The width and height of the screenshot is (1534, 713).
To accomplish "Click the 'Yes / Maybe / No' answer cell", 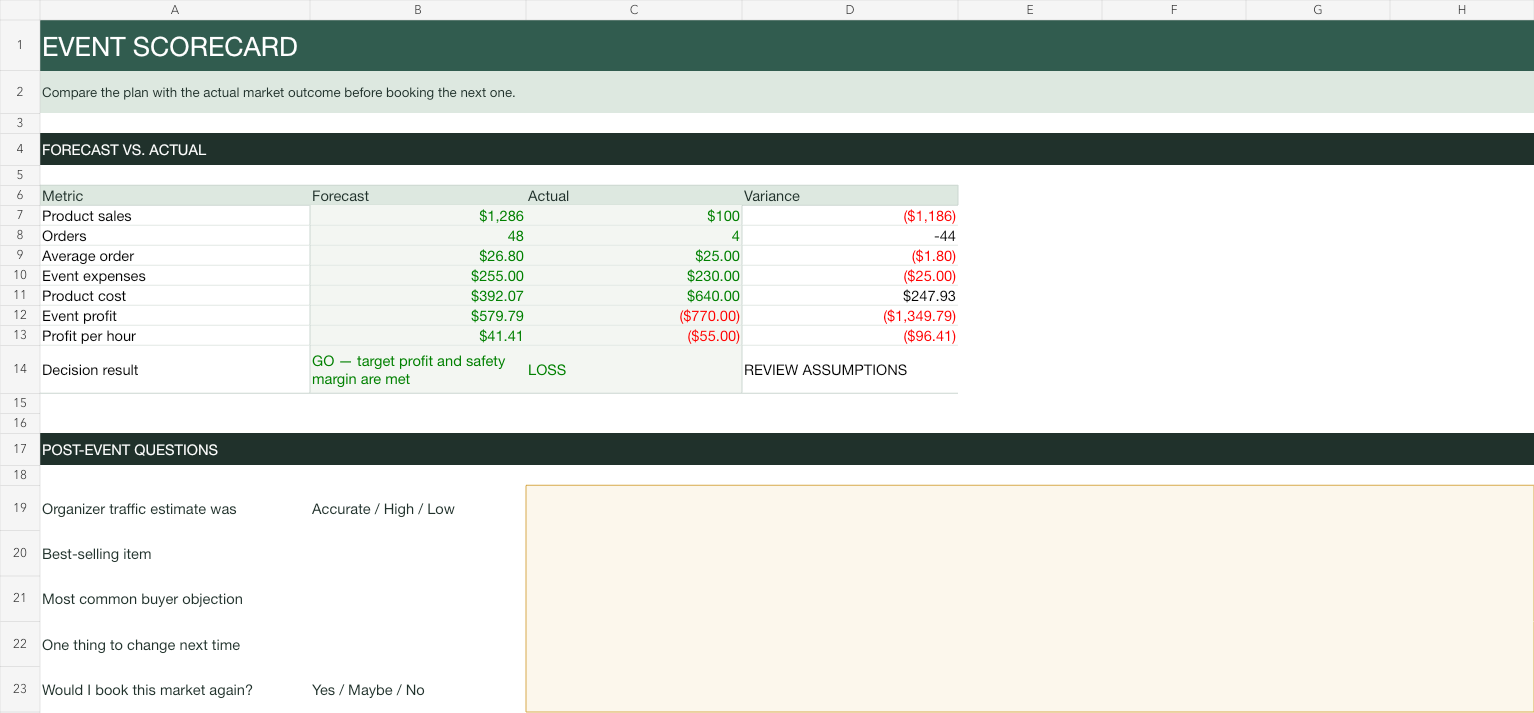I will 418,690.
